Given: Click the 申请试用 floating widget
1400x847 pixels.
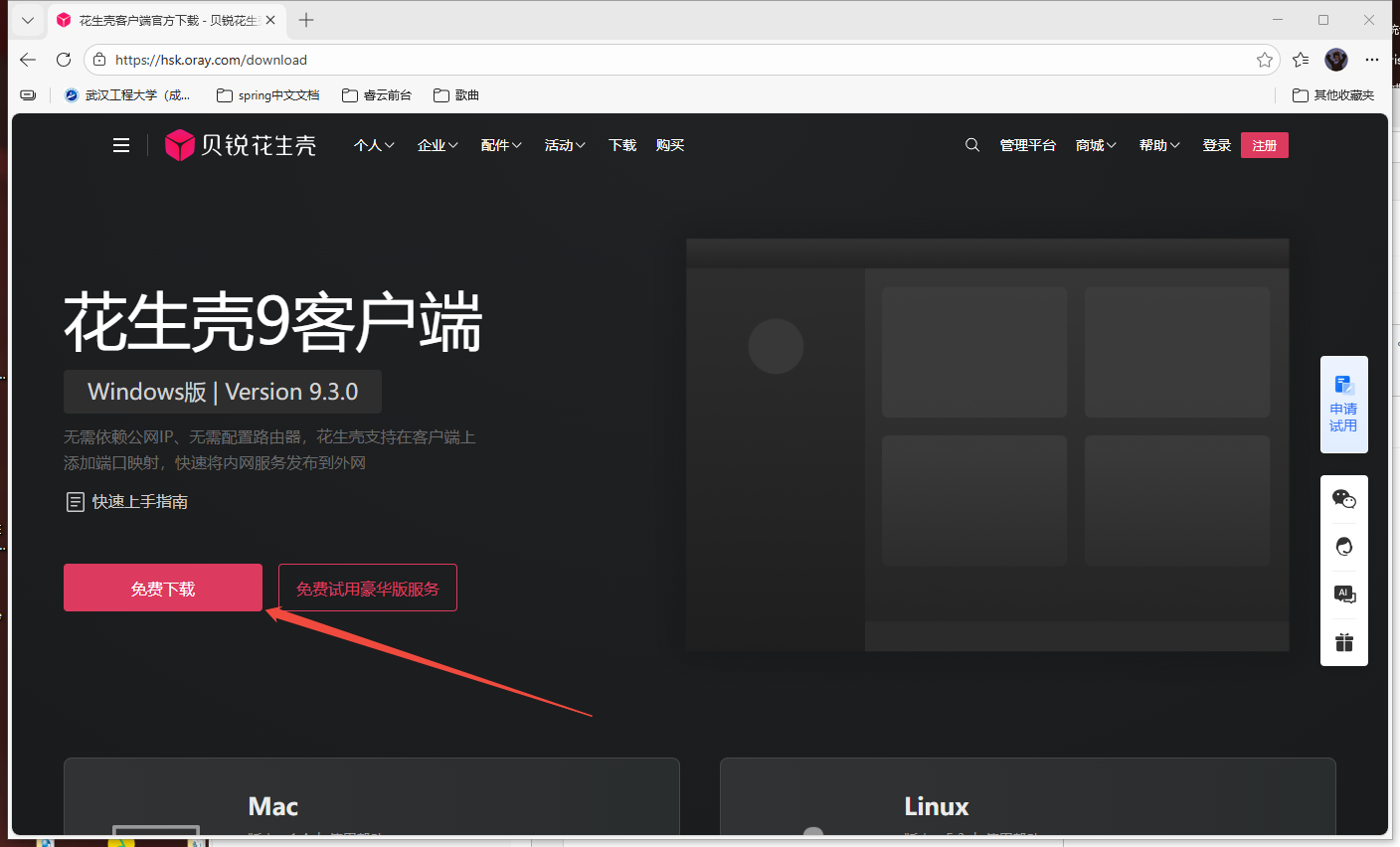Looking at the screenshot, I should 1343,405.
